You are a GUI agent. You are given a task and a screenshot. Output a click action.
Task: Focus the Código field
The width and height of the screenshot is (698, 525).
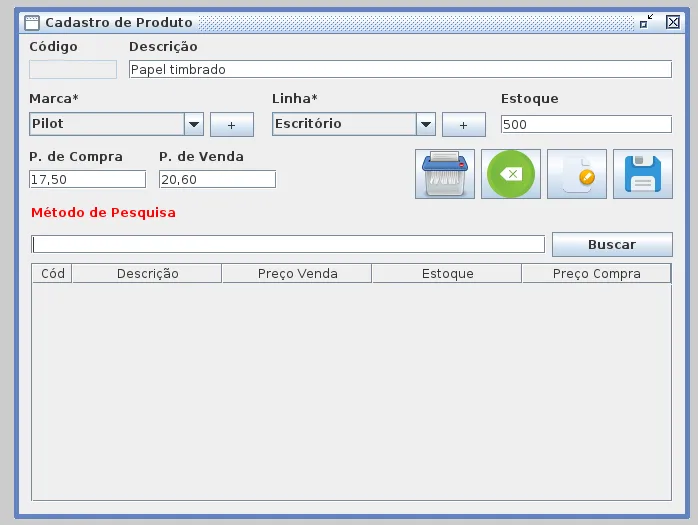click(73, 69)
